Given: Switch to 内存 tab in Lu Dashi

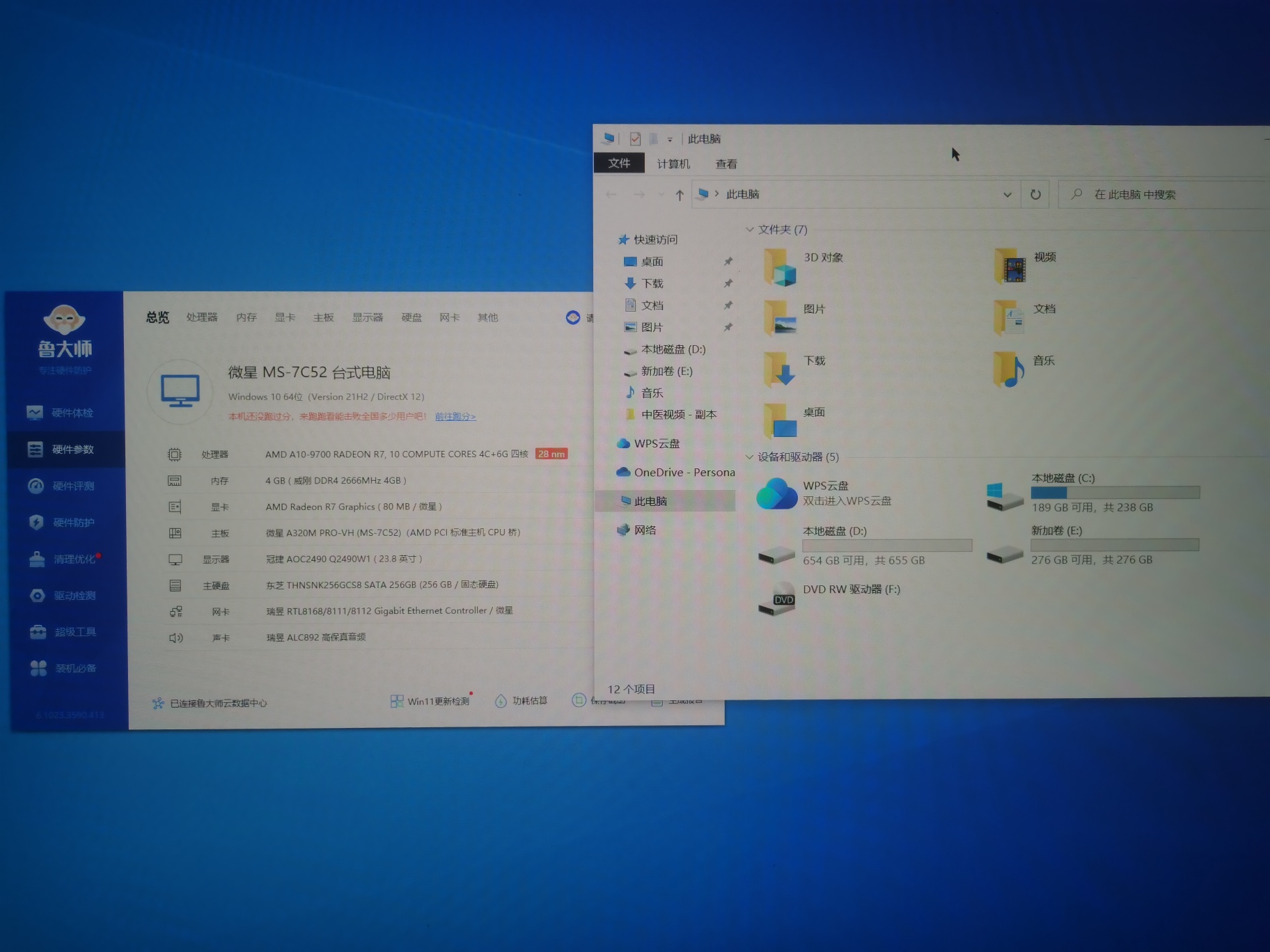Looking at the screenshot, I should [x=246, y=317].
